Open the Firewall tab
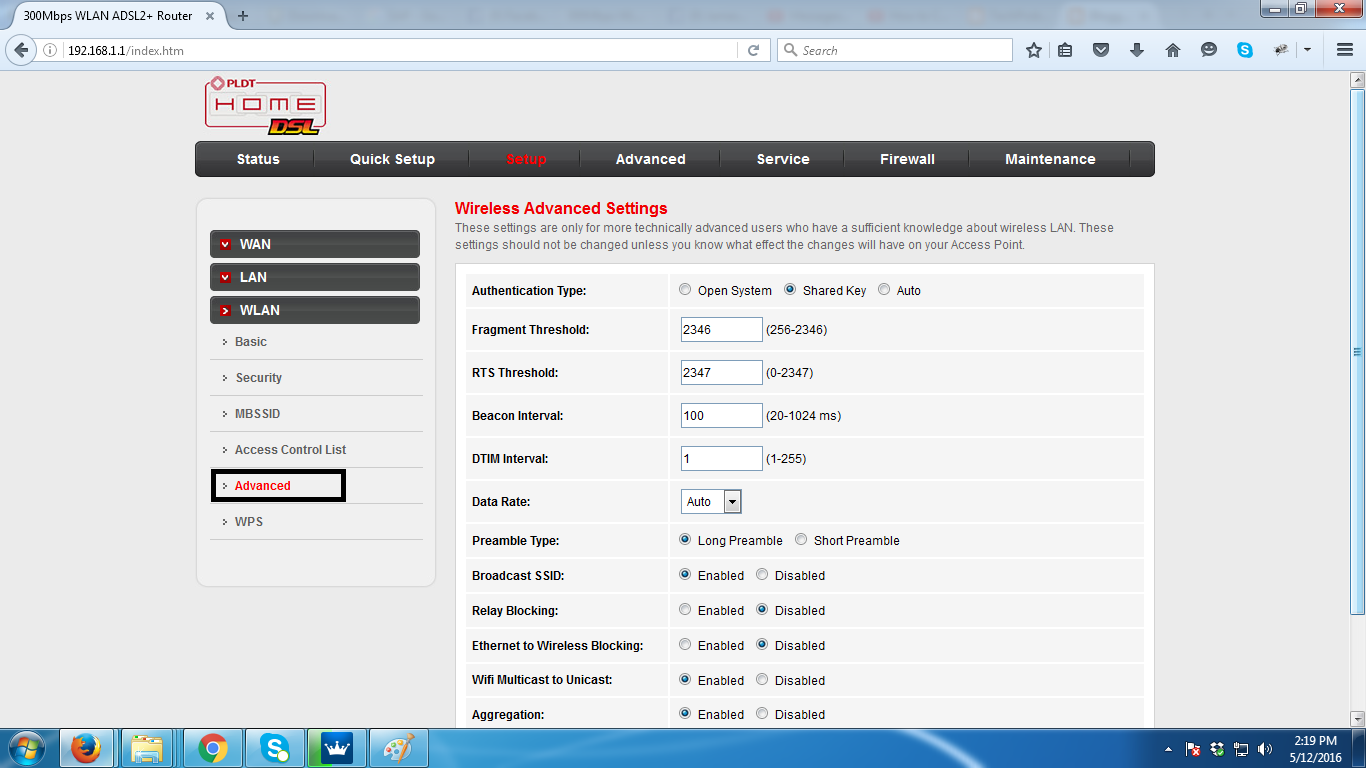 pyautogui.click(x=907, y=159)
